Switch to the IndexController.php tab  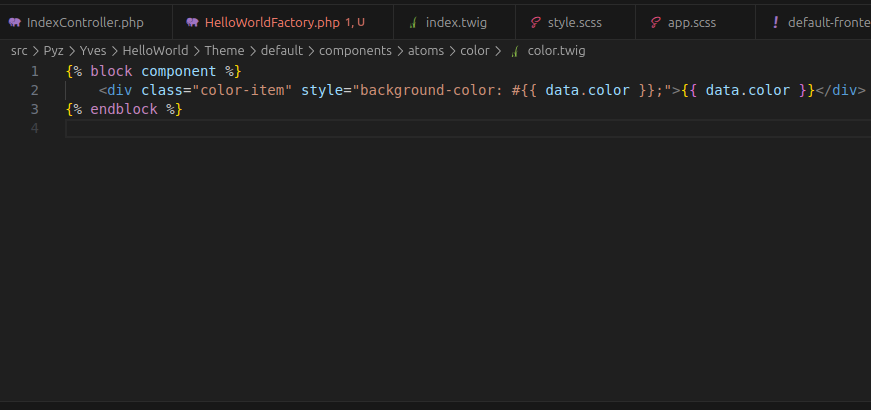85,23
